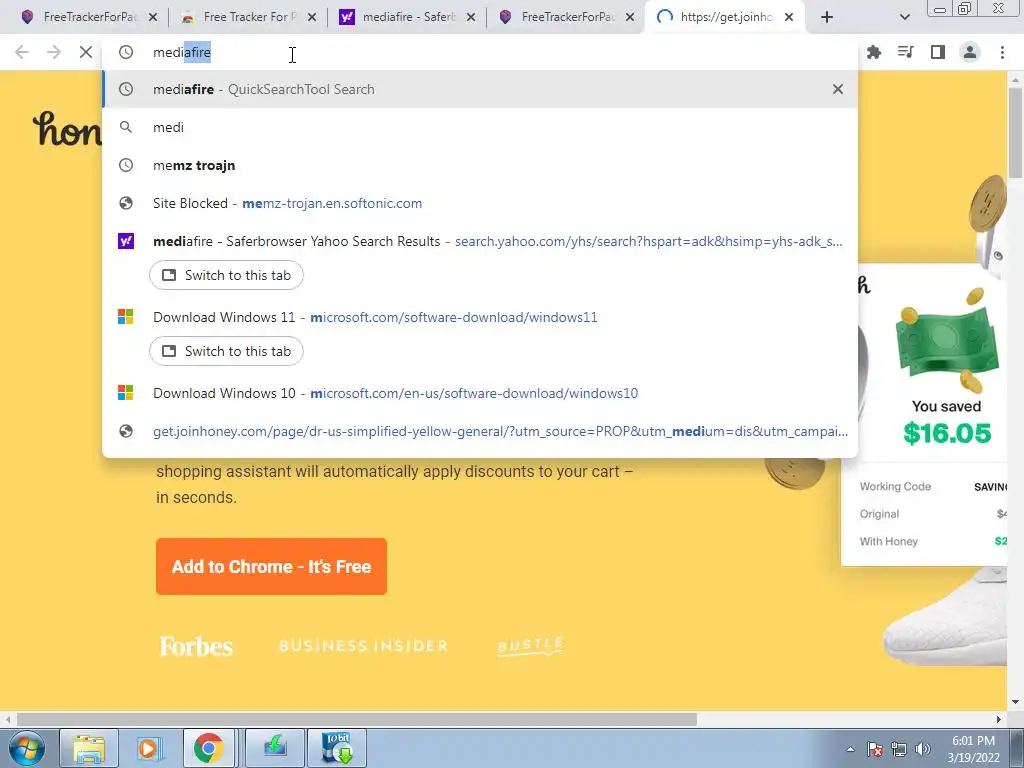Stop loading the page with X button
This screenshot has height=768, width=1024.
click(86, 52)
